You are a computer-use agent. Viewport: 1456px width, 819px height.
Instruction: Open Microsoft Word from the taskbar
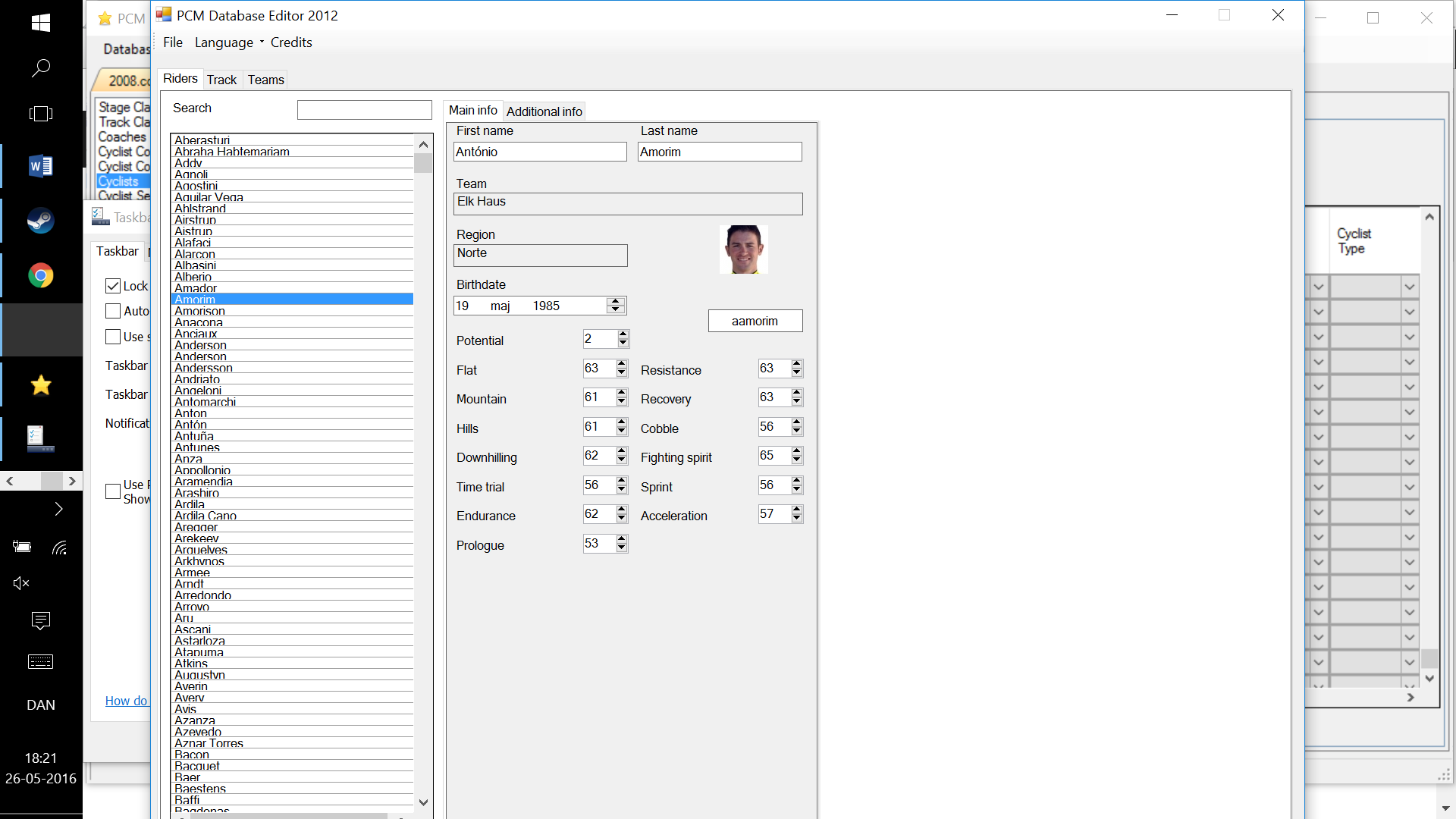[x=41, y=166]
